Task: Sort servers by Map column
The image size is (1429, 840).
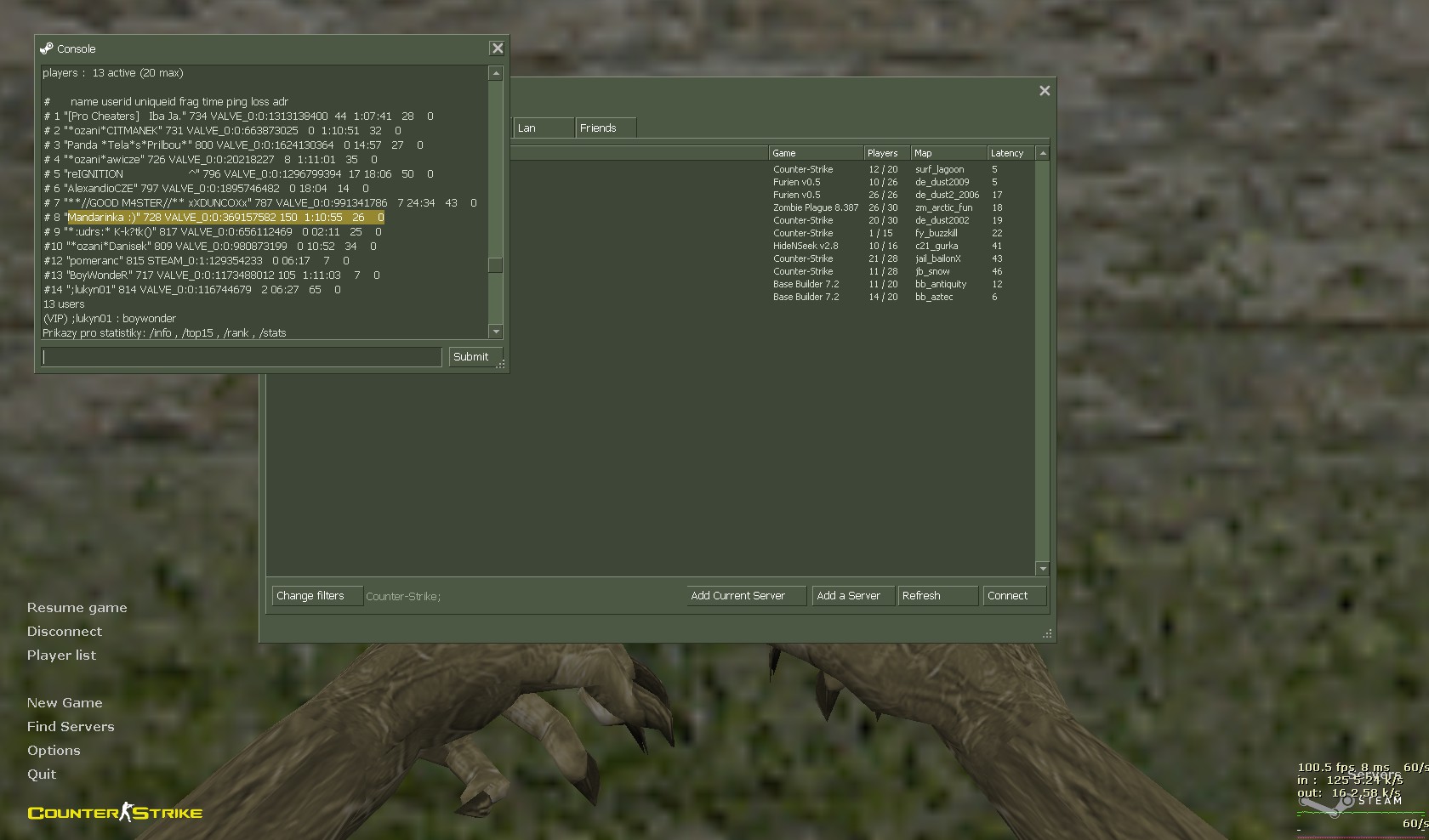Action: coord(948,153)
